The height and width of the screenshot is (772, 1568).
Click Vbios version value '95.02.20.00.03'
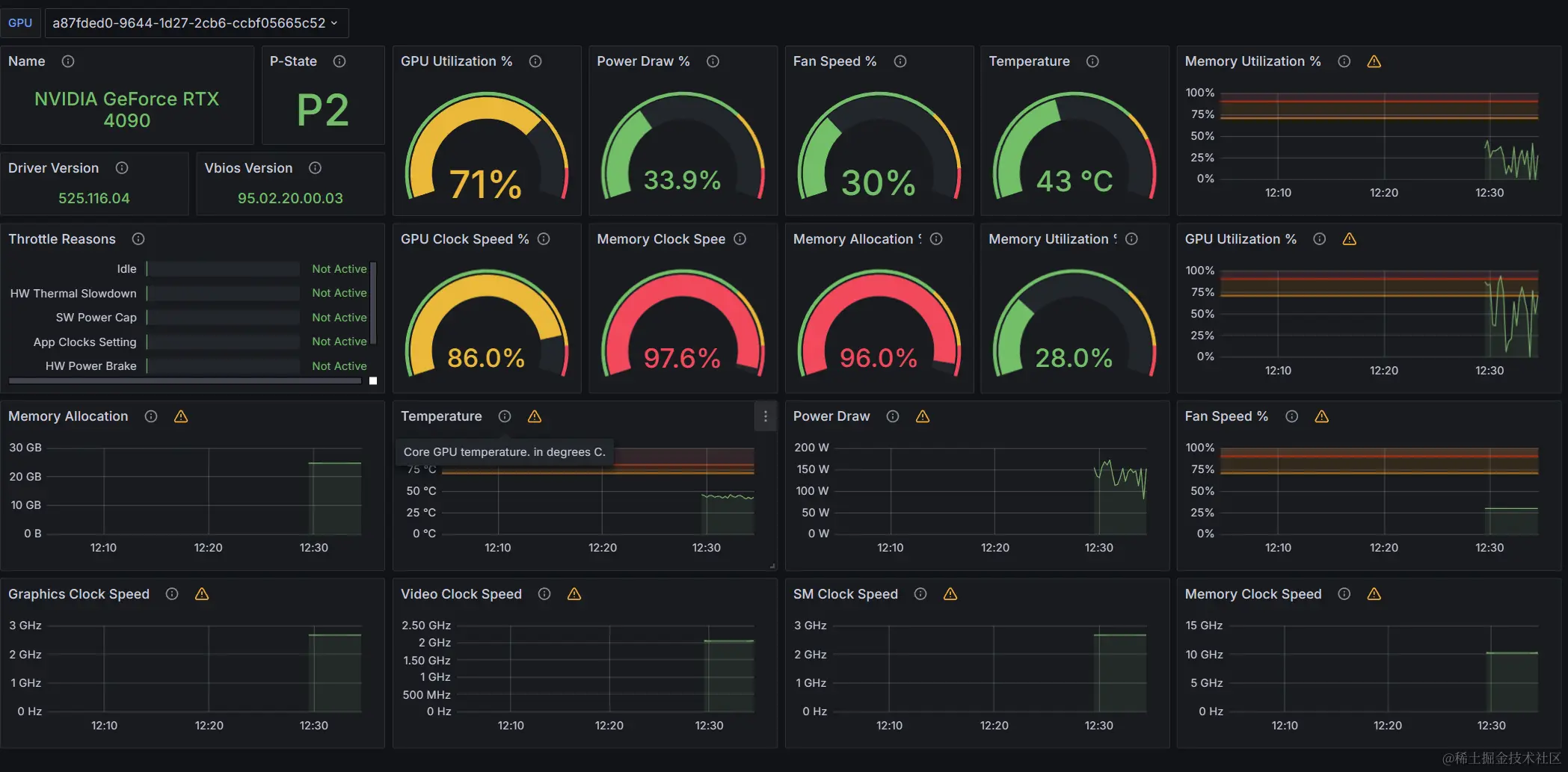[290, 198]
